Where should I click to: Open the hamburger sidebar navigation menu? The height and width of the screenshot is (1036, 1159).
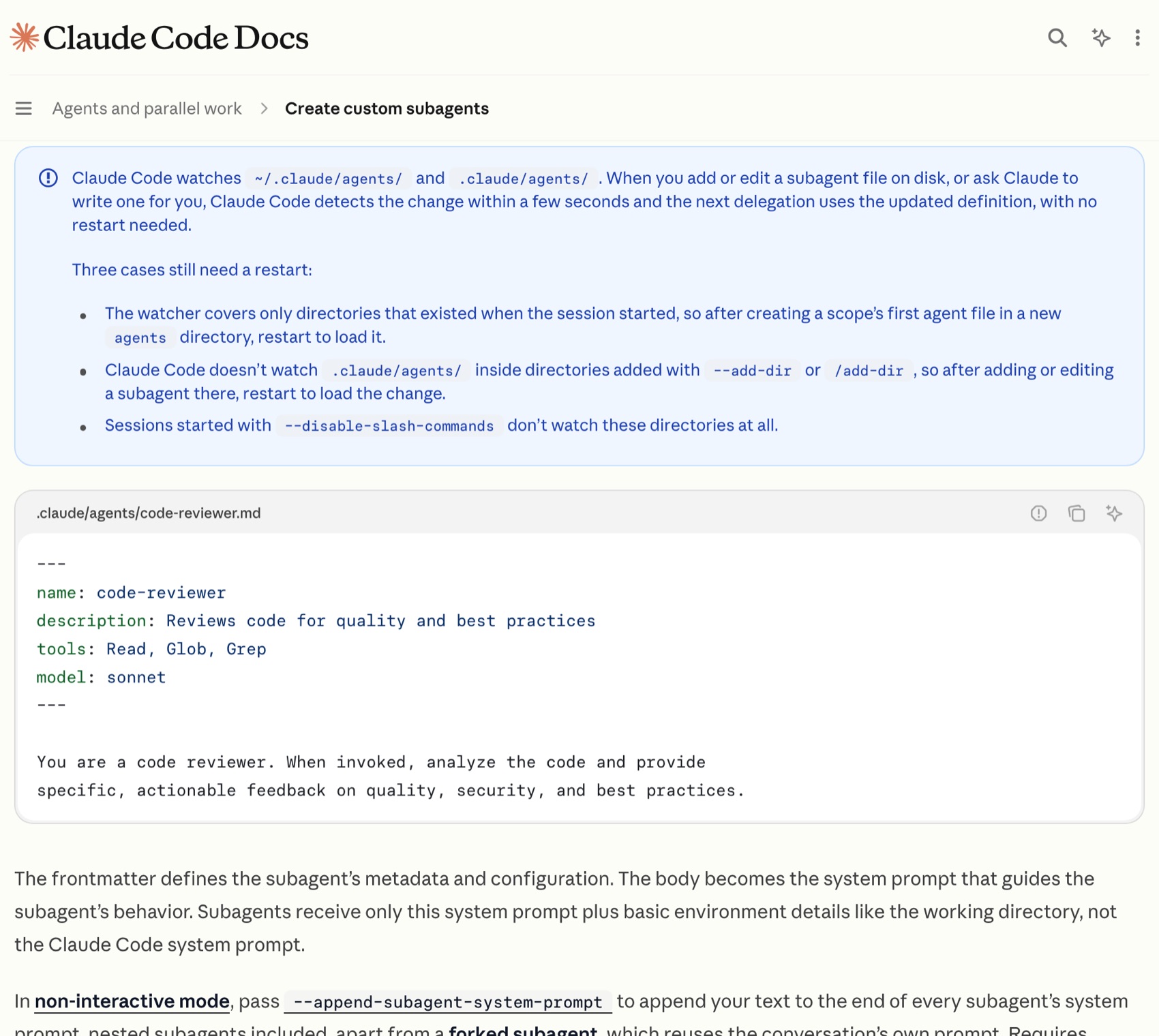point(24,108)
